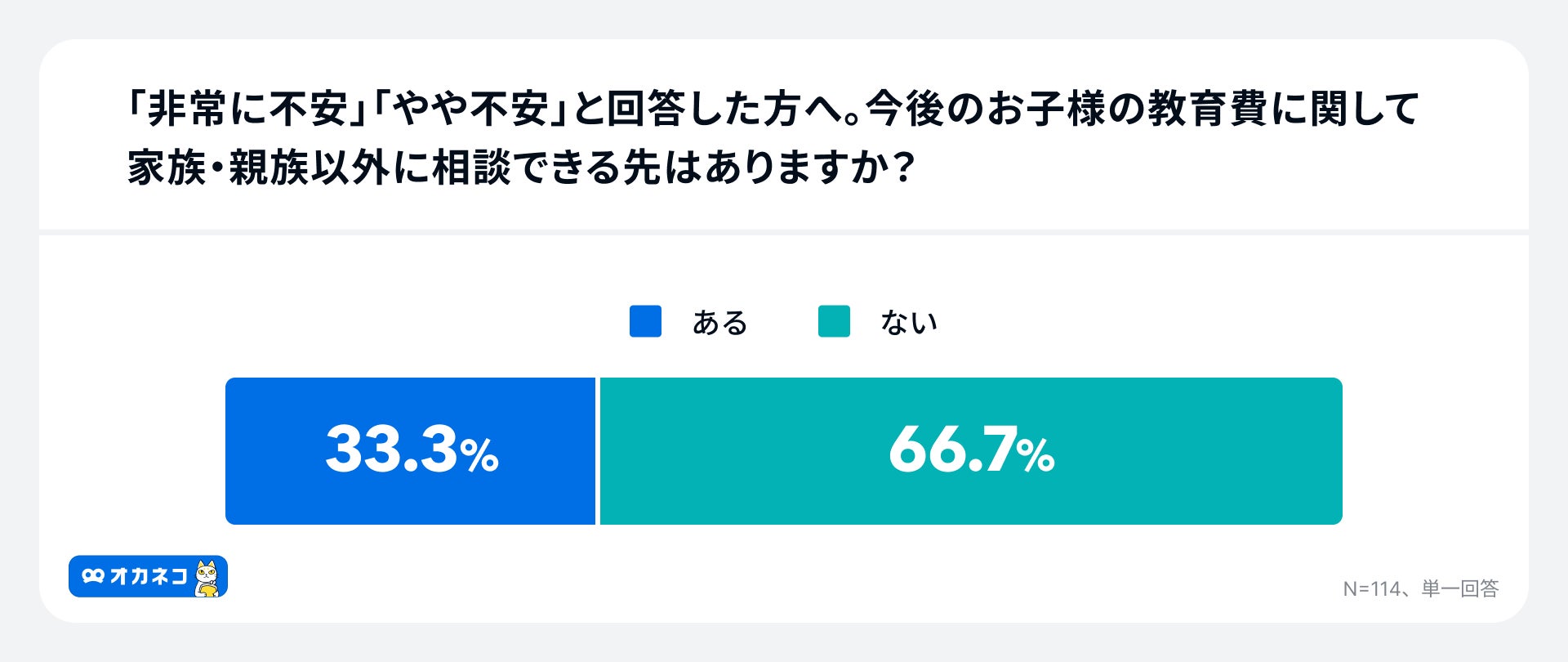This screenshot has width=1568, height=662.
Task: Select the ある legend label
Action: click(x=719, y=323)
